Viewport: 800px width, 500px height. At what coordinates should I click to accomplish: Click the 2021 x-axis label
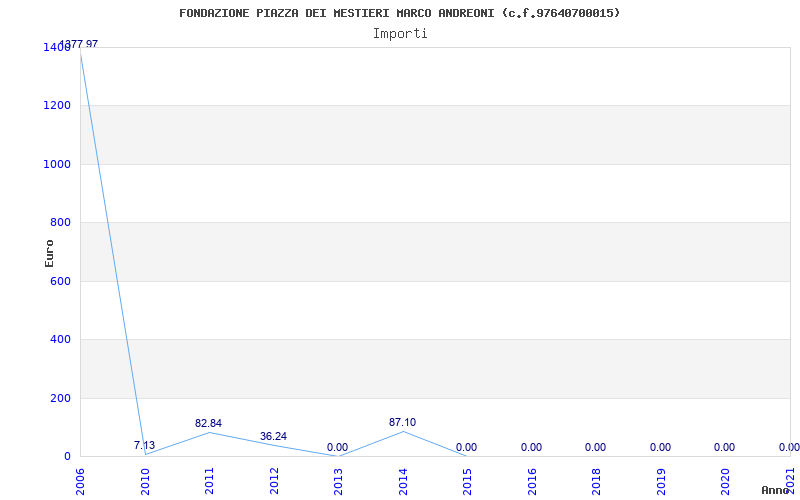tap(791, 481)
